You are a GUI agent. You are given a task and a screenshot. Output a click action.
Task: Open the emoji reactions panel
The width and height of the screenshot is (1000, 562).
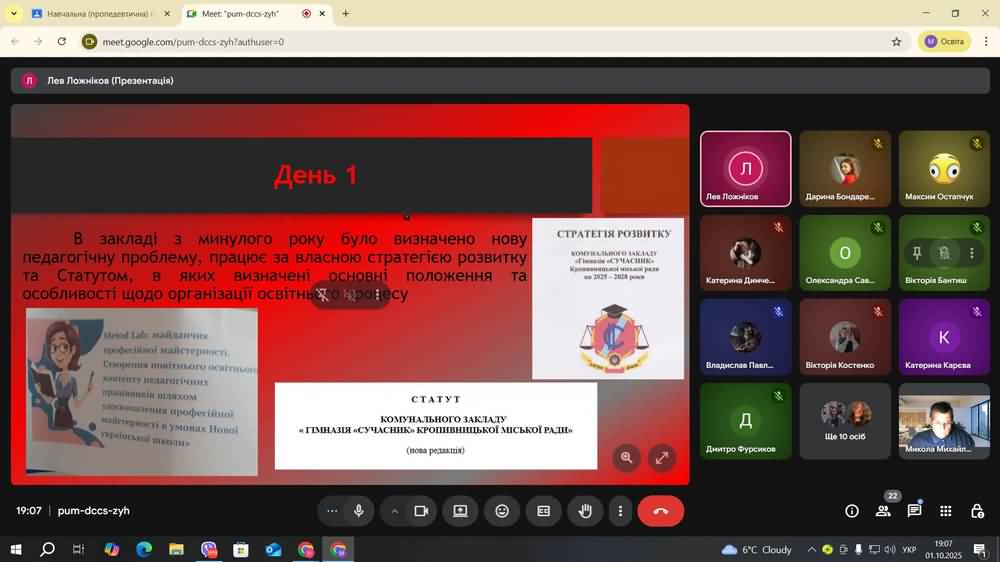click(x=502, y=511)
